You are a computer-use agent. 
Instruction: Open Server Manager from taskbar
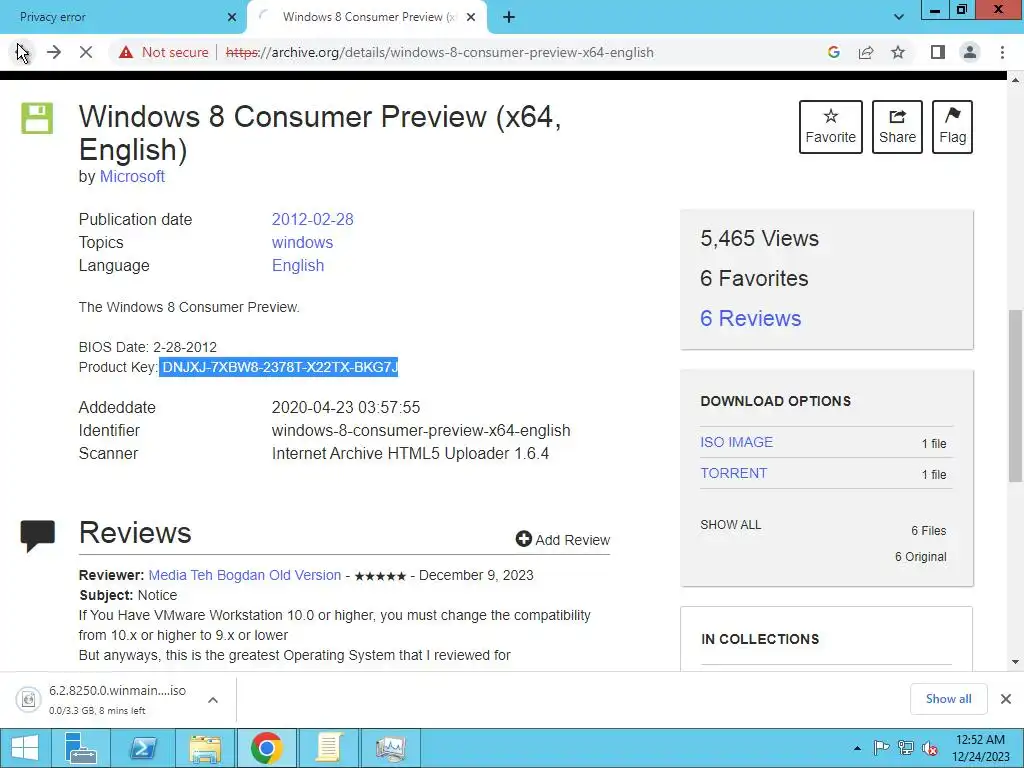82,748
